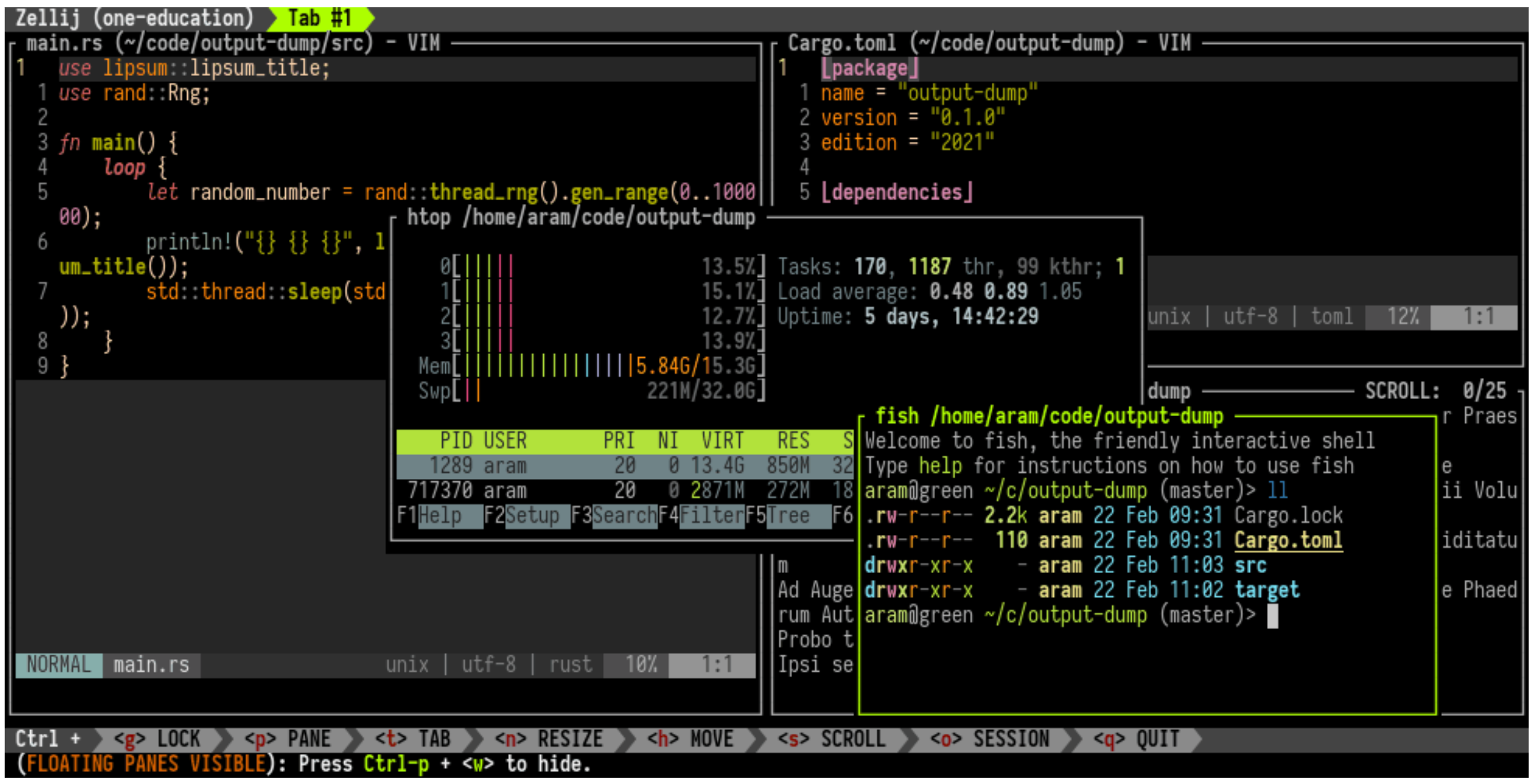Click [package] line in Cargo.toml
Image resolution: width=1535 pixels, height=784 pixels.
[x=869, y=68]
